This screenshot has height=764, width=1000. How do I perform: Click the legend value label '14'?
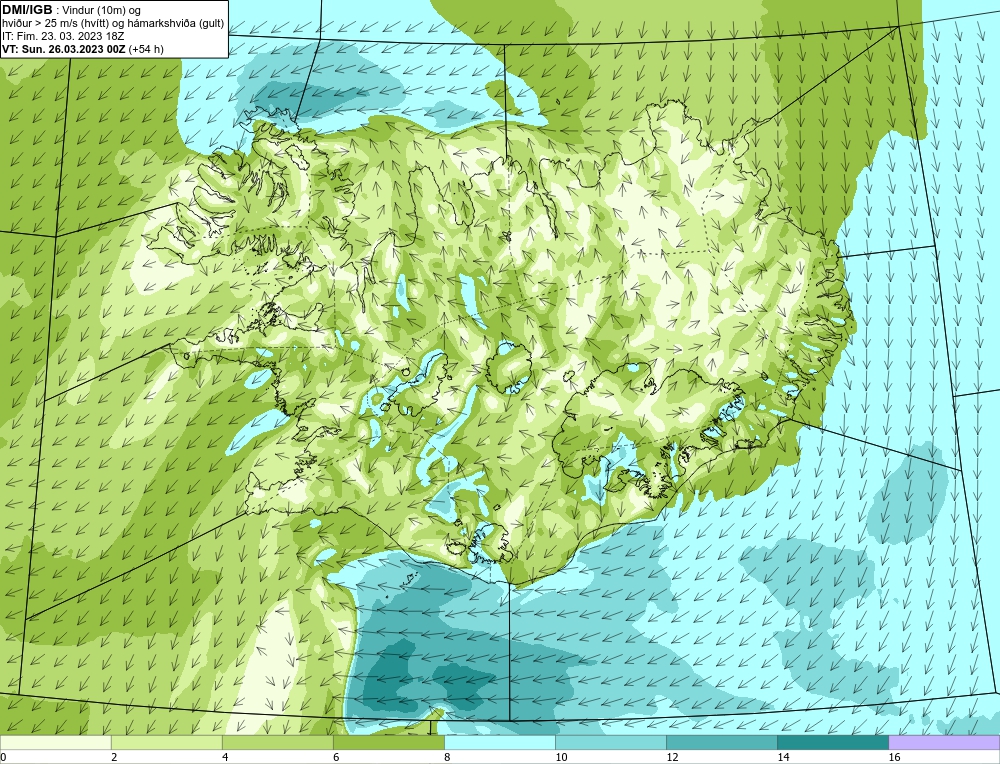point(783,757)
